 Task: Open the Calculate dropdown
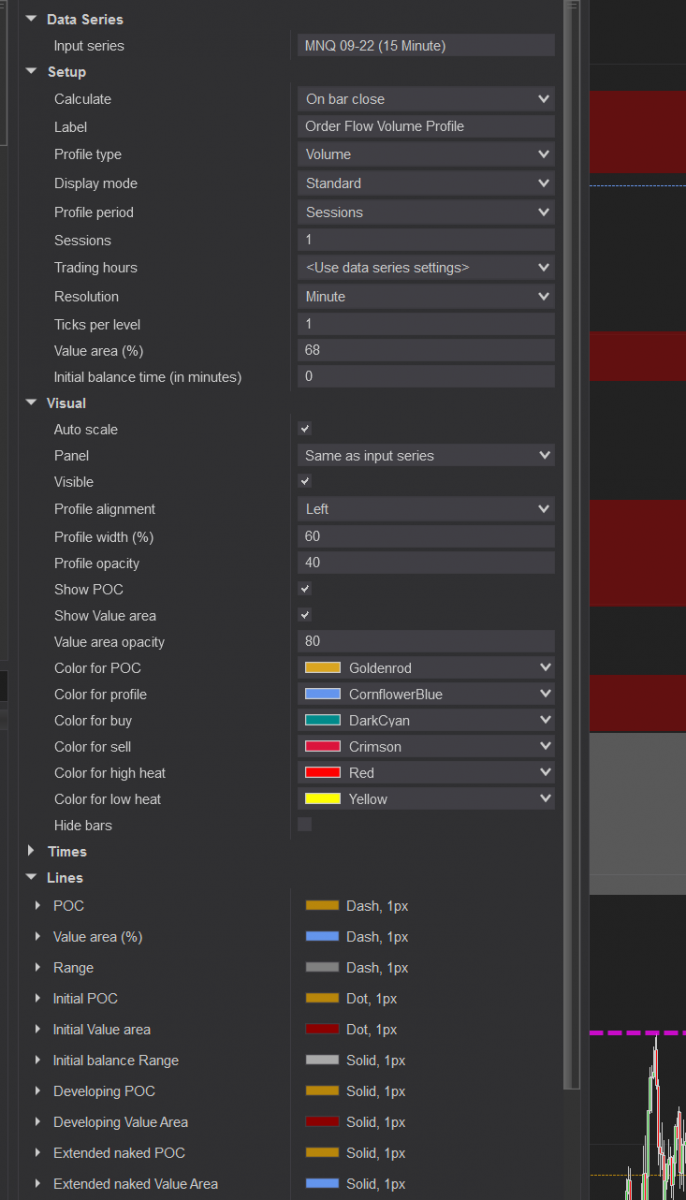click(426, 99)
